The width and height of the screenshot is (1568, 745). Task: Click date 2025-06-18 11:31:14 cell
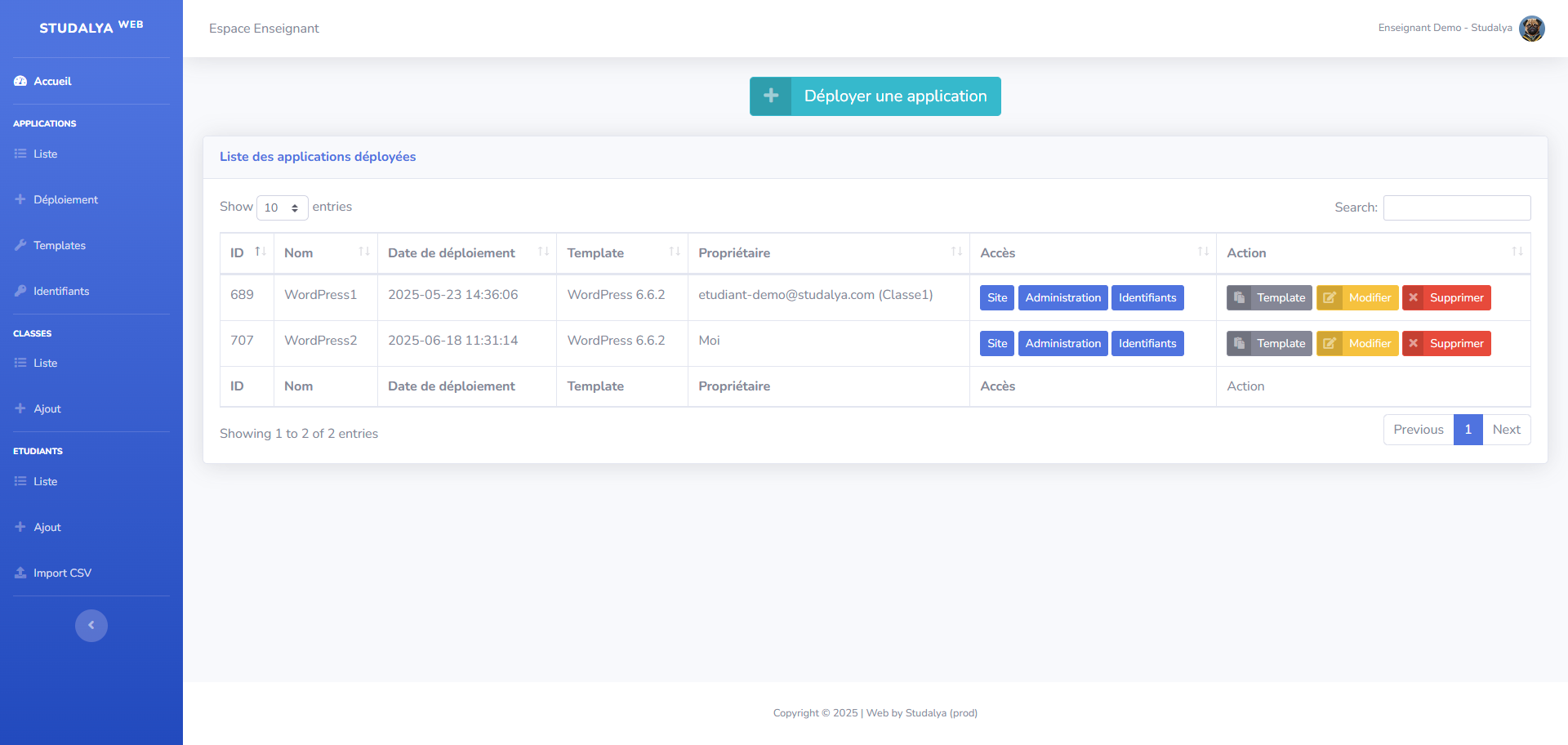pyautogui.click(x=467, y=344)
